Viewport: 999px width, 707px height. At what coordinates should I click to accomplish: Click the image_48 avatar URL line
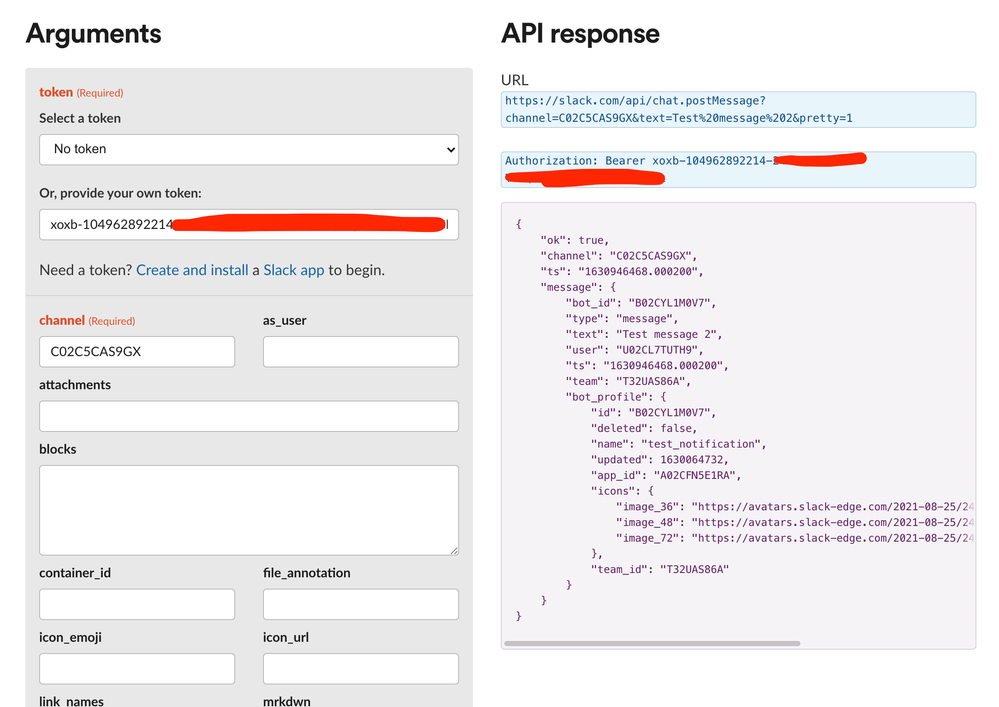click(x=794, y=522)
